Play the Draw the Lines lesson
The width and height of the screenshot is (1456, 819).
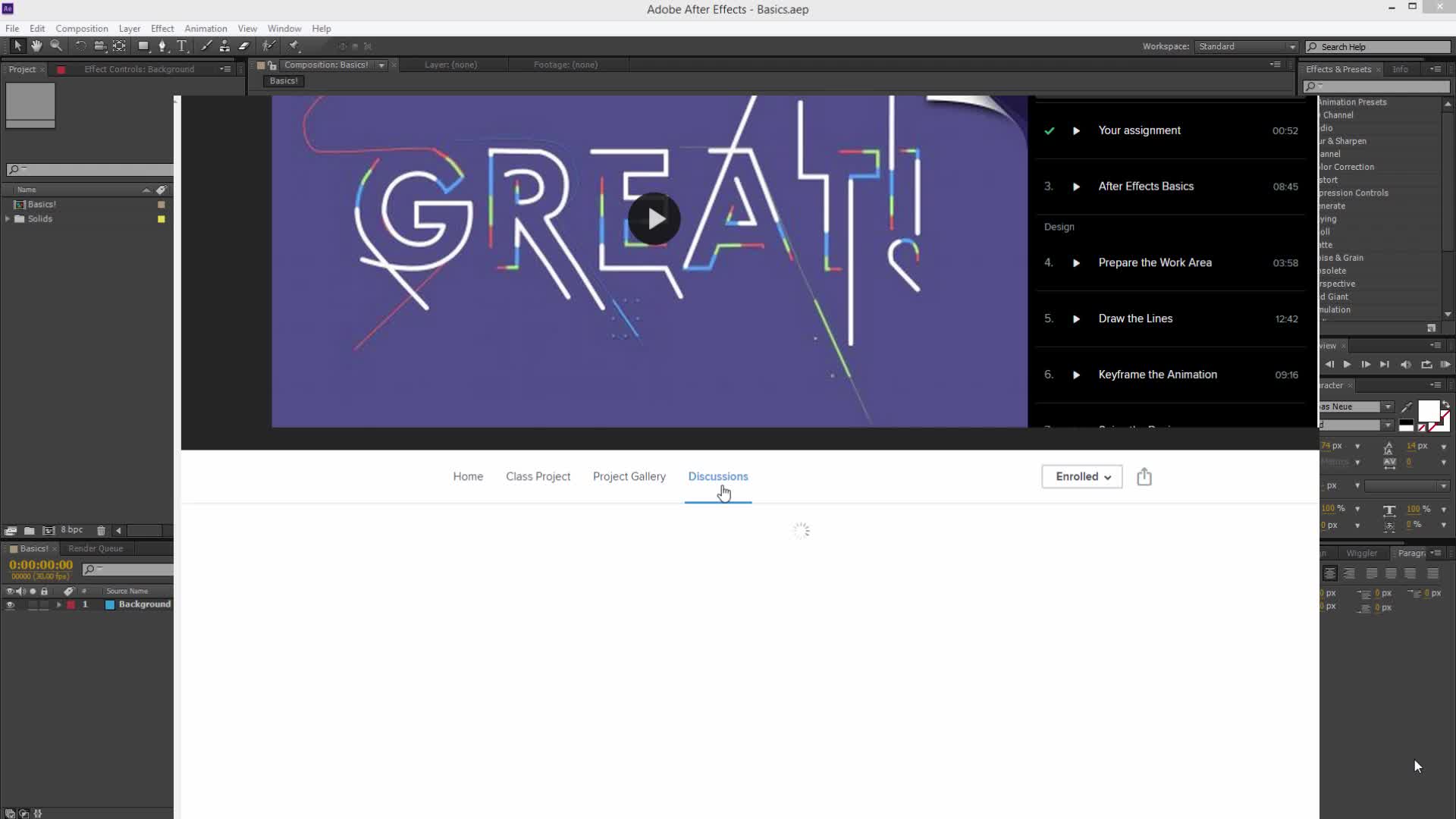(1076, 319)
